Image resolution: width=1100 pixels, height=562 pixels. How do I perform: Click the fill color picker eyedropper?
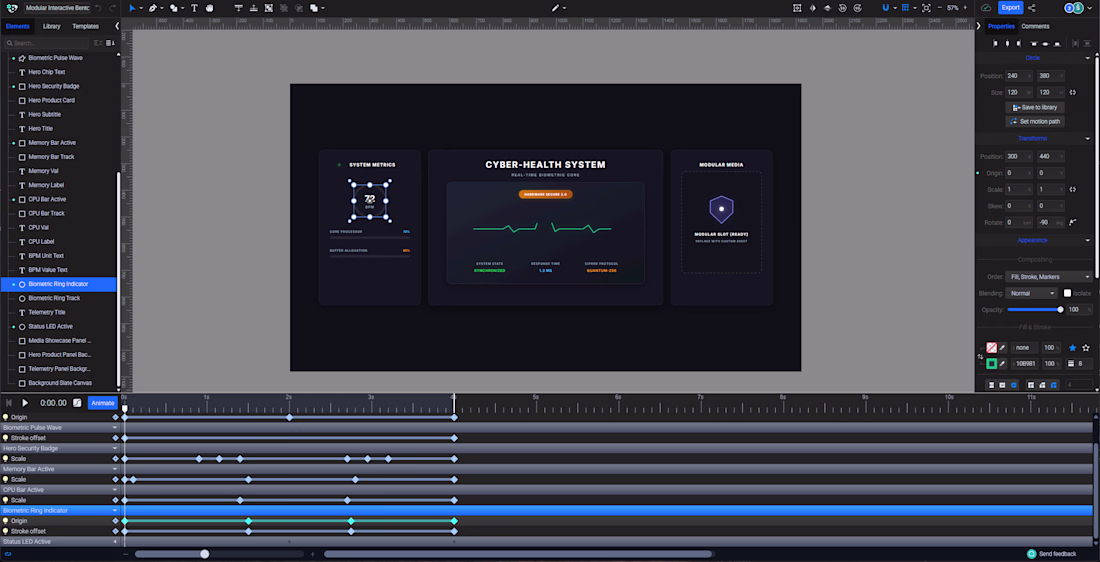point(1002,347)
